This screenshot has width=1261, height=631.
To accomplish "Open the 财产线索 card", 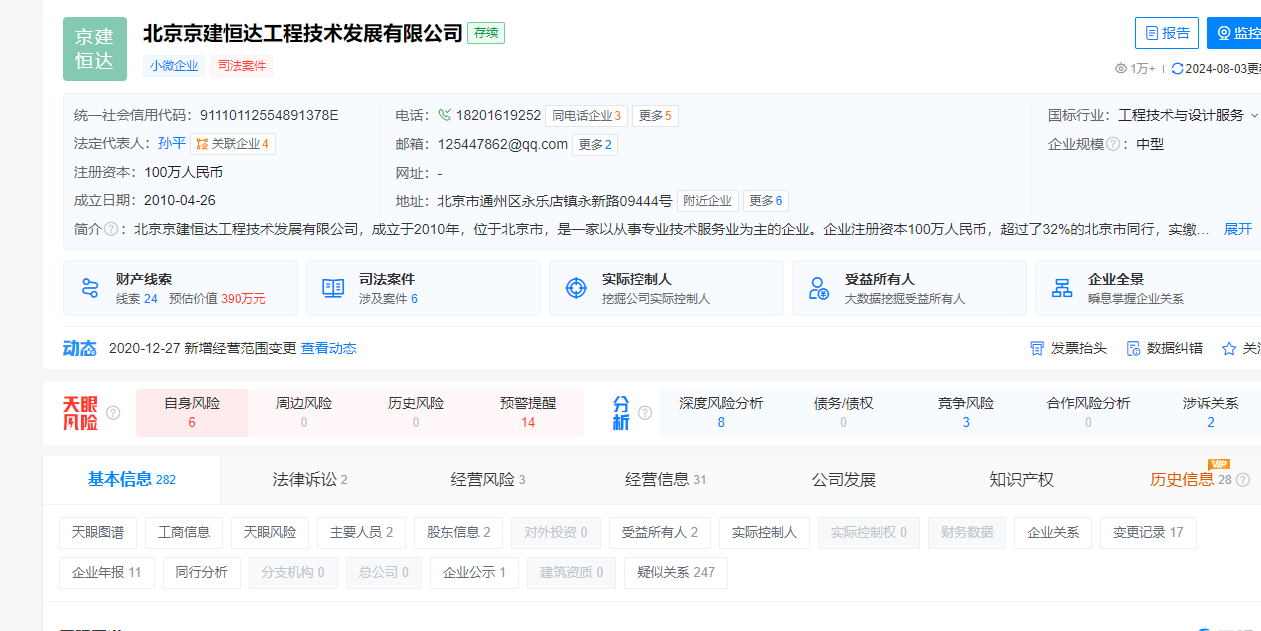I will pyautogui.click(x=180, y=288).
